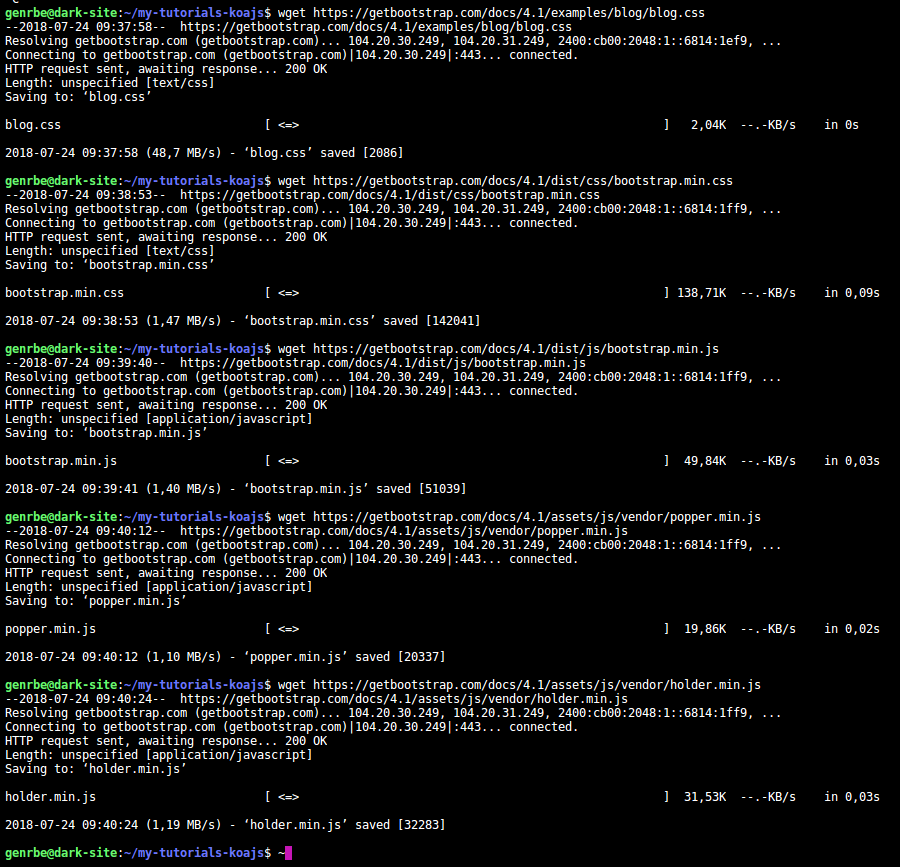Viewport: 900px width, 867px height.
Task: Click the 'in 0,02s' duration text
Action: click(852, 629)
